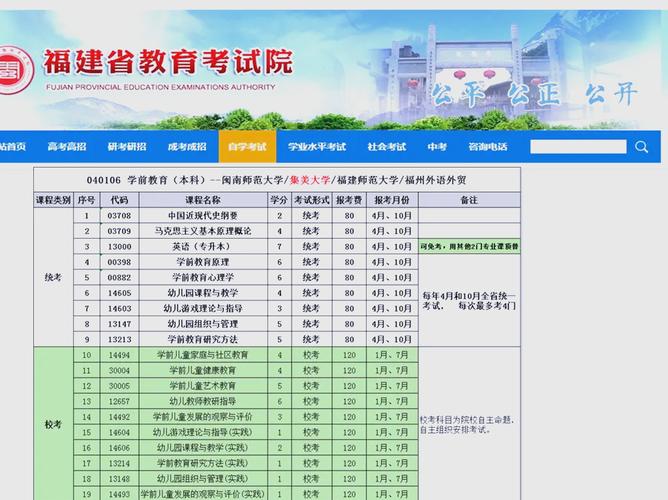Select course 学前教育研究方法 in 统考 rows
The image size is (668, 500).
pyautogui.click(x=203, y=339)
